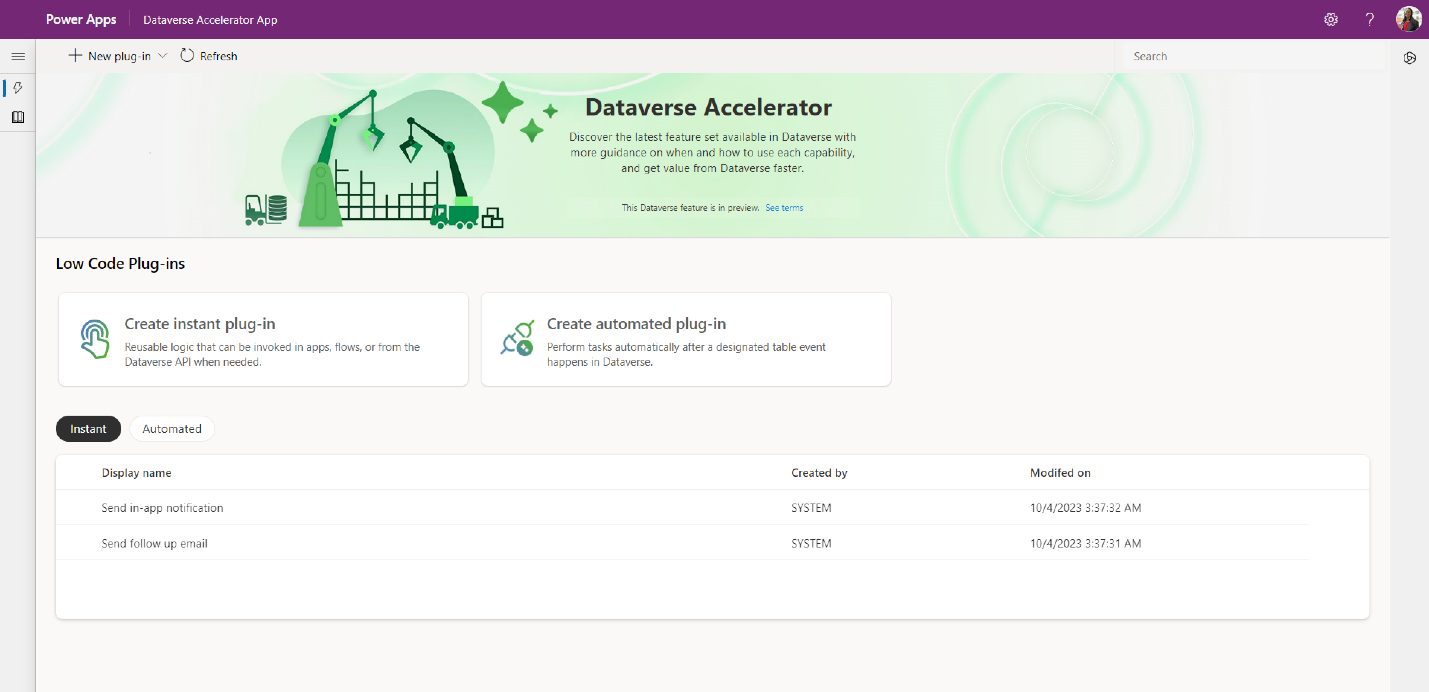
Task: Open the hamburger navigation menu
Action: [17, 56]
